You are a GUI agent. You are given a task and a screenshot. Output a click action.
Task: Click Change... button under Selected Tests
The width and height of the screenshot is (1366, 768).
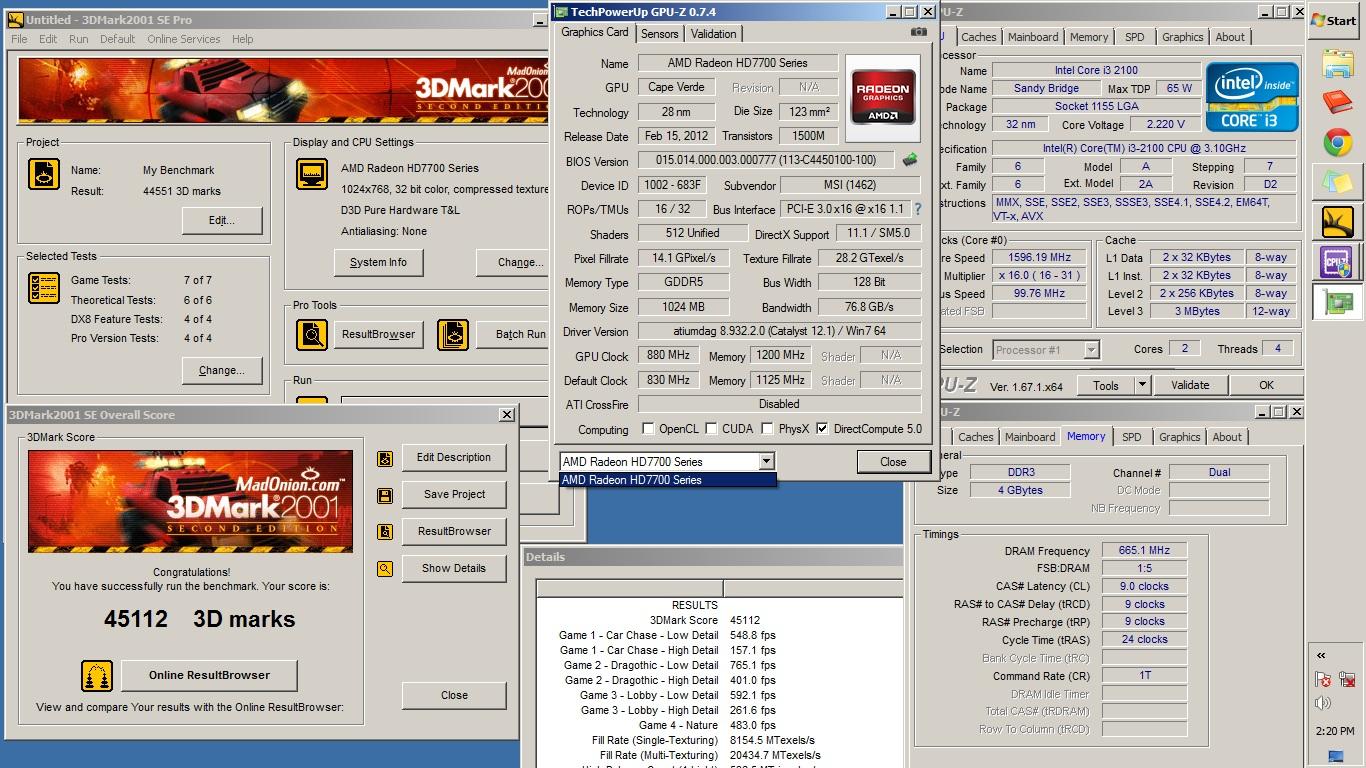(222, 370)
